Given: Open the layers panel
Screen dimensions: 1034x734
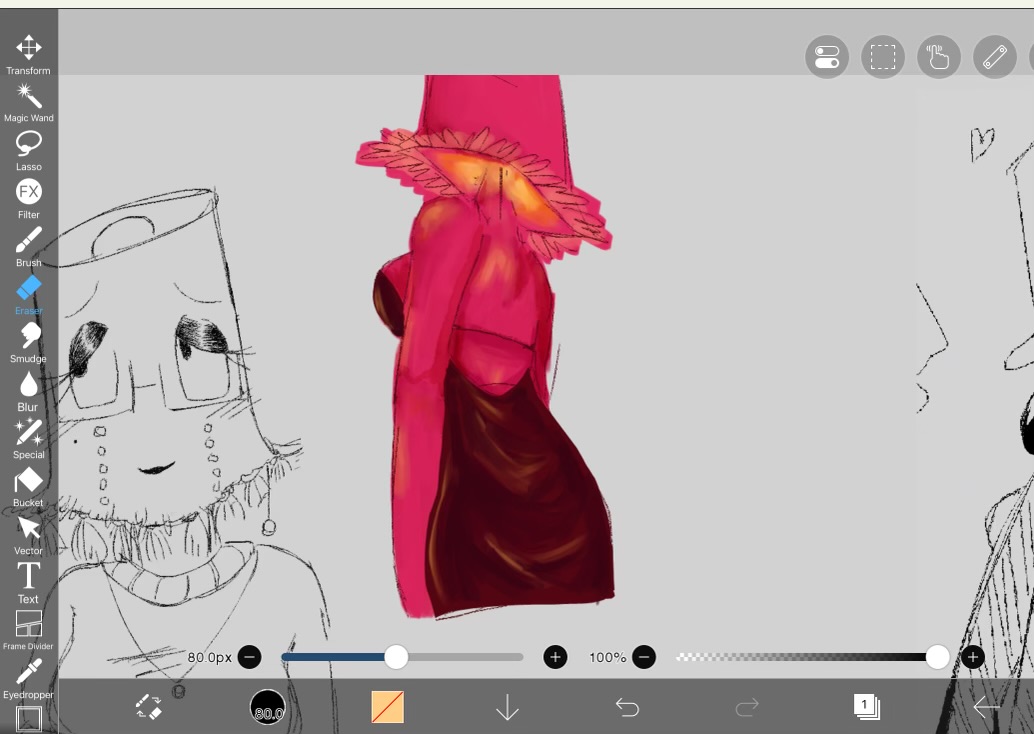Looking at the screenshot, I should coord(867,707).
